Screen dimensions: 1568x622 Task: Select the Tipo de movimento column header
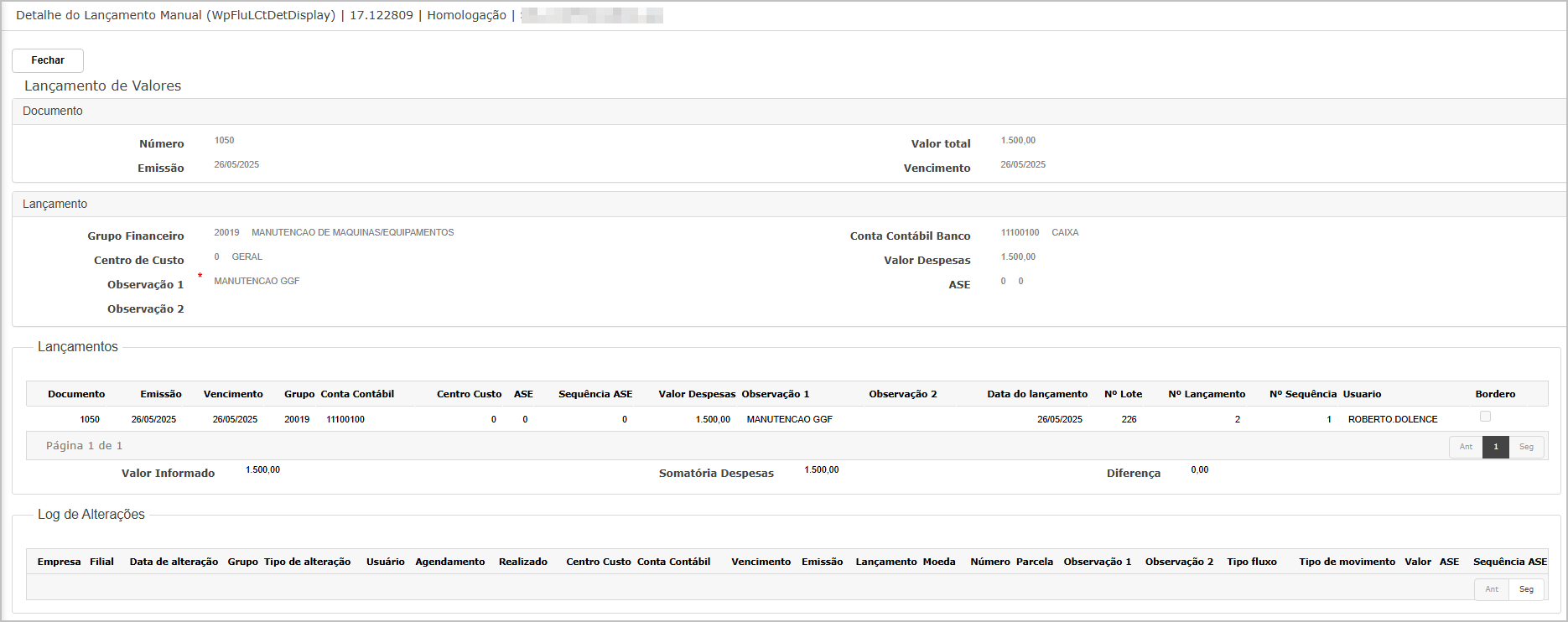click(1347, 562)
